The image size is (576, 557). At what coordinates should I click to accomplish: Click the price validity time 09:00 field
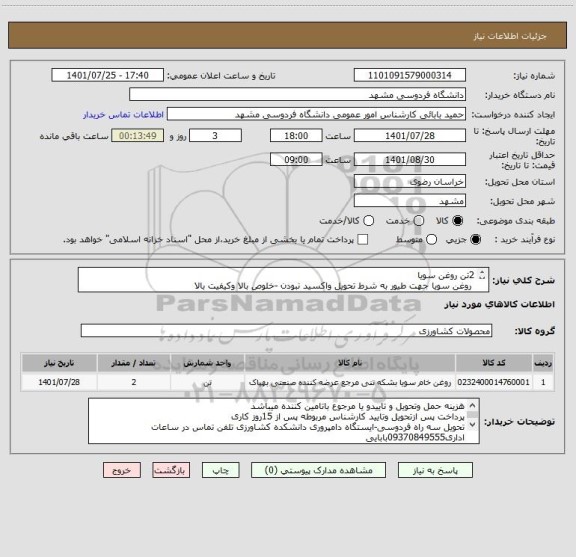tap(296, 160)
